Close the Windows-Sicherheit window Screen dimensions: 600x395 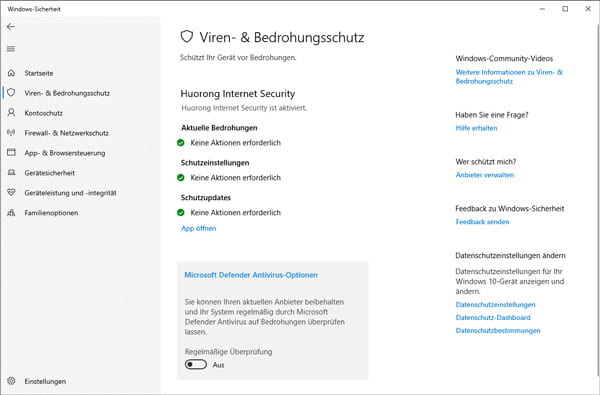(588, 9)
